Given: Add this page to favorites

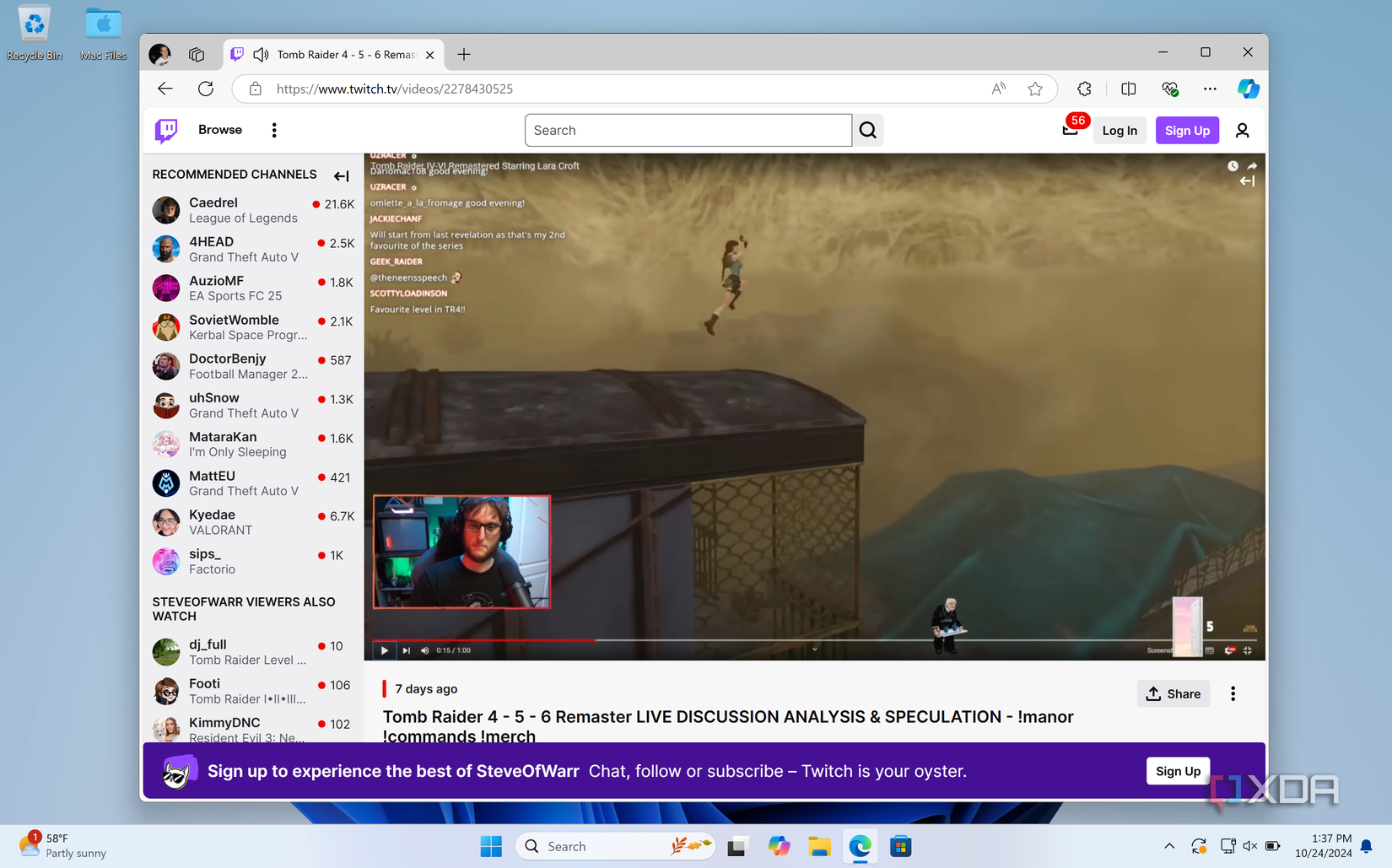Looking at the screenshot, I should (x=1035, y=89).
